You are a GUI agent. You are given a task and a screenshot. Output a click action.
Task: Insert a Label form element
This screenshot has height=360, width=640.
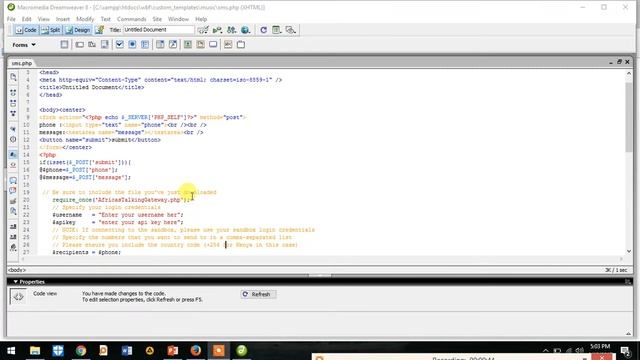click(x=228, y=44)
